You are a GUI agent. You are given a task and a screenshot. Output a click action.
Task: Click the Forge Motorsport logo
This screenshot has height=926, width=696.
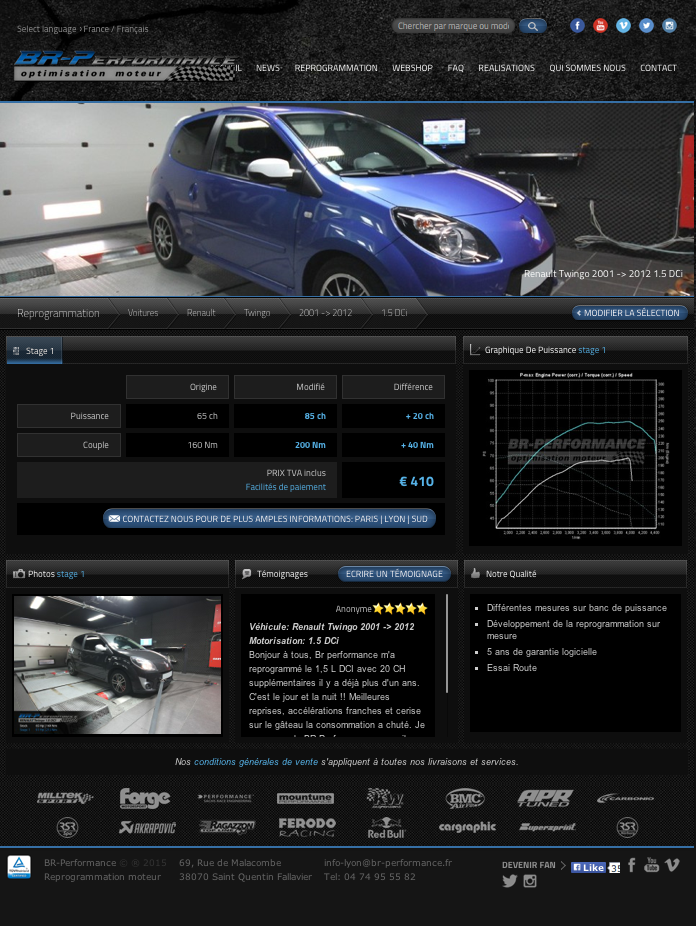(x=145, y=798)
